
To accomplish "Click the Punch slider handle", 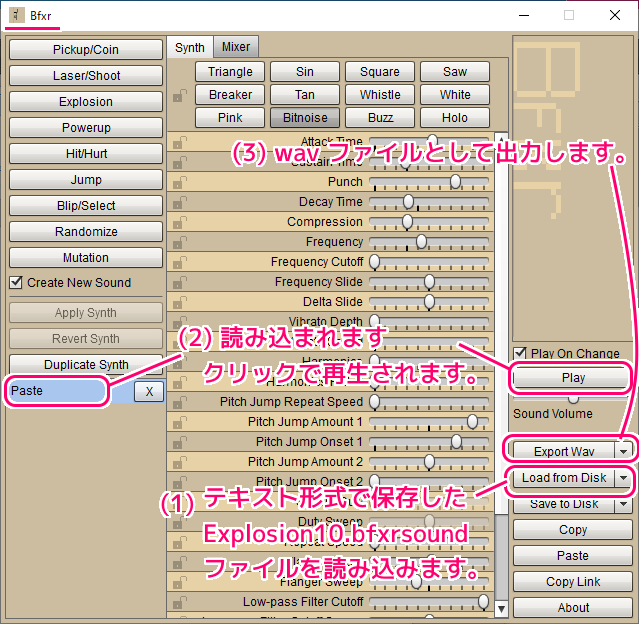I will click(x=455, y=181).
